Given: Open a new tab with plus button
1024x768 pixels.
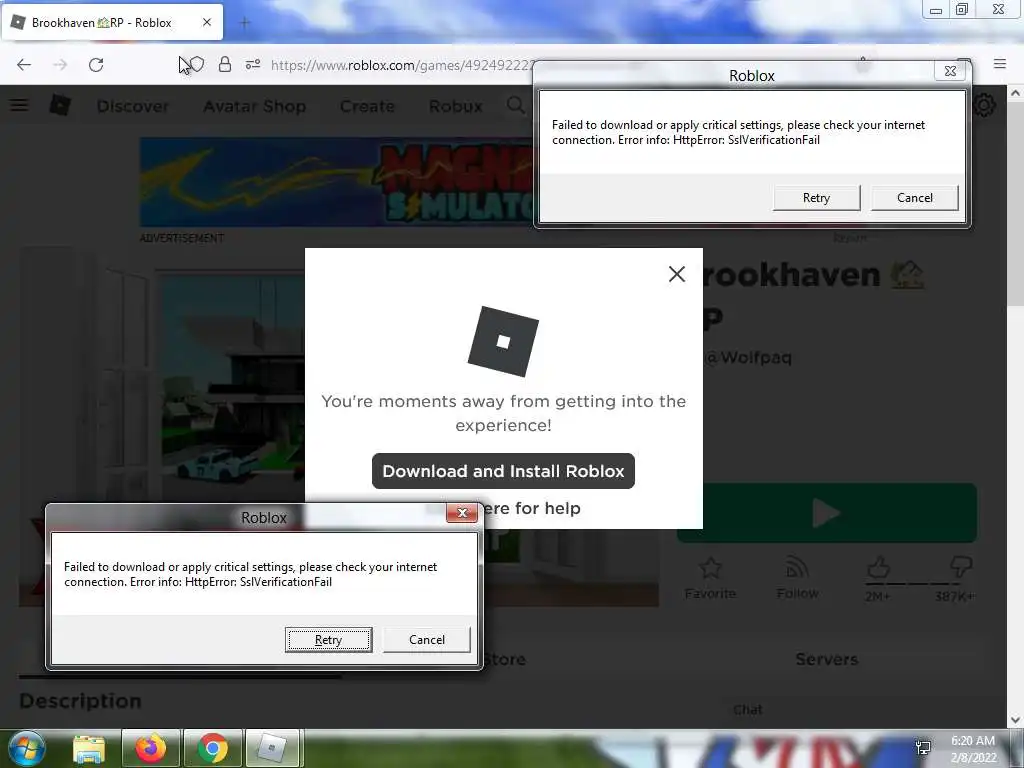Looking at the screenshot, I should click(245, 23).
